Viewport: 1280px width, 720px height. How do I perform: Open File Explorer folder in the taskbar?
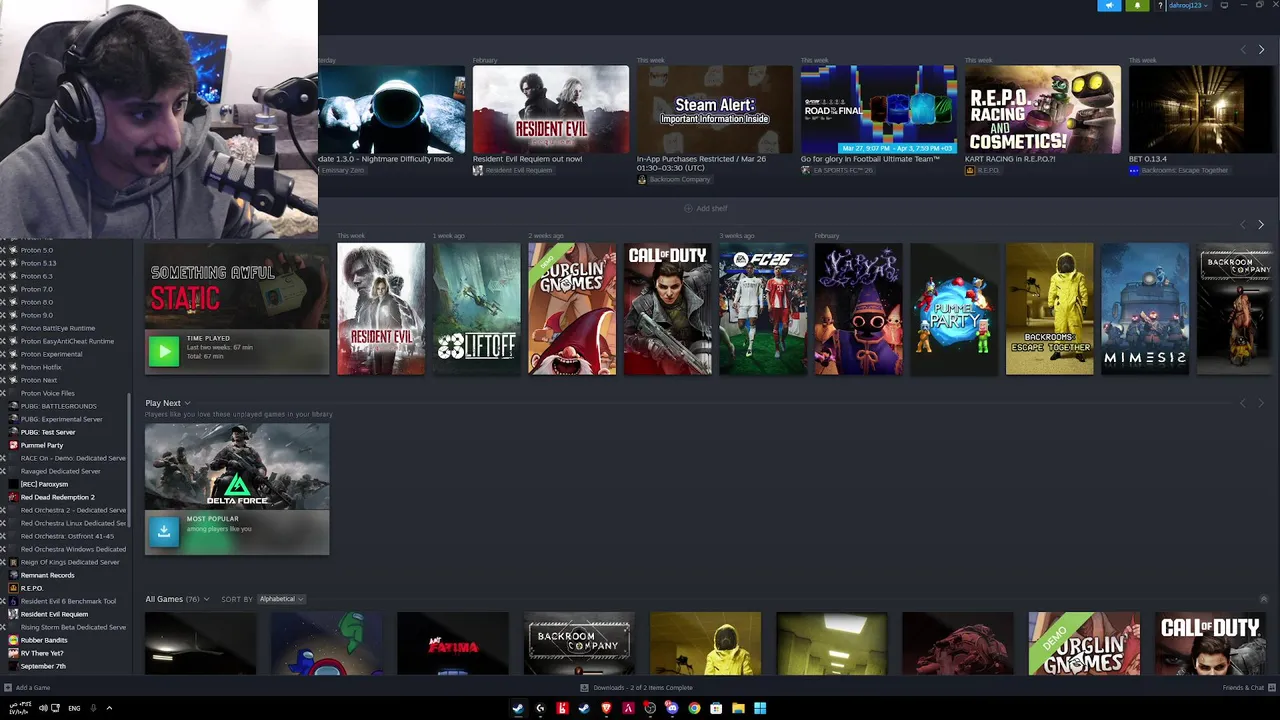click(x=738, y=708)
